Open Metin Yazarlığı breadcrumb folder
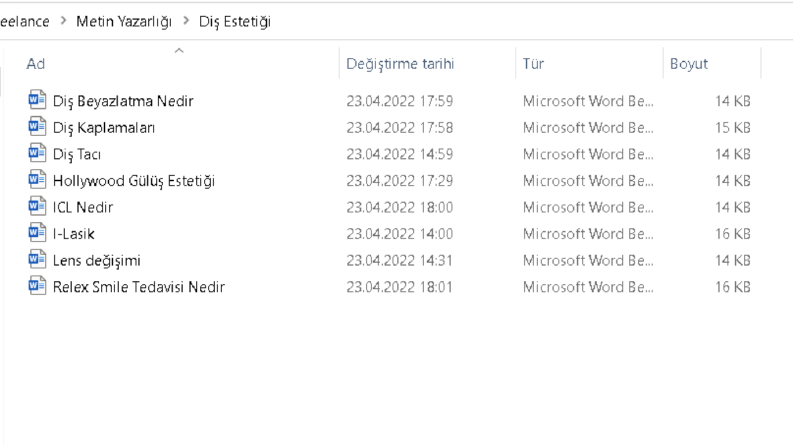The width and height of the screenshot is (793, 446). pyautogui.click(x=124, y=22)
